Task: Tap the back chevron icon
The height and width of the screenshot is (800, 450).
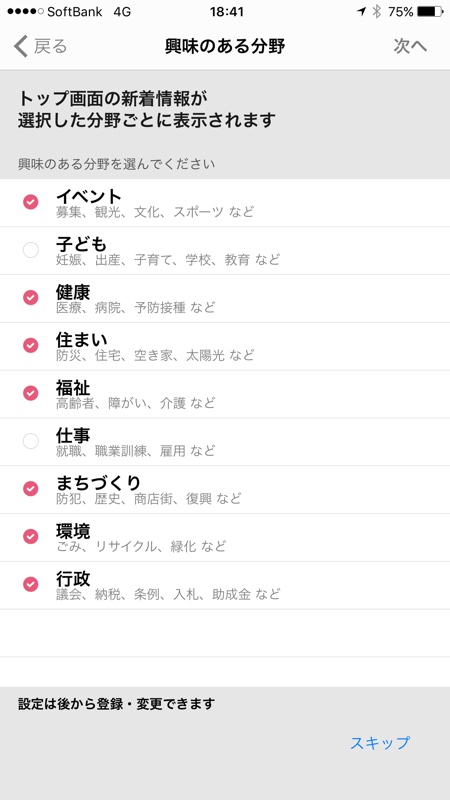Action: click(x=20, y=46)
